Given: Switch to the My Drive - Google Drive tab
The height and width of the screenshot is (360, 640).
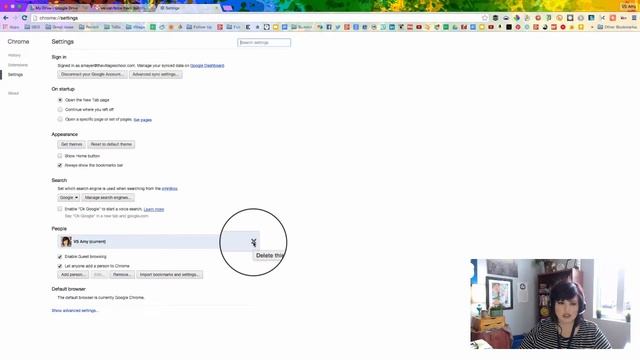Looking at the screenshot, I should click(59, 8).
